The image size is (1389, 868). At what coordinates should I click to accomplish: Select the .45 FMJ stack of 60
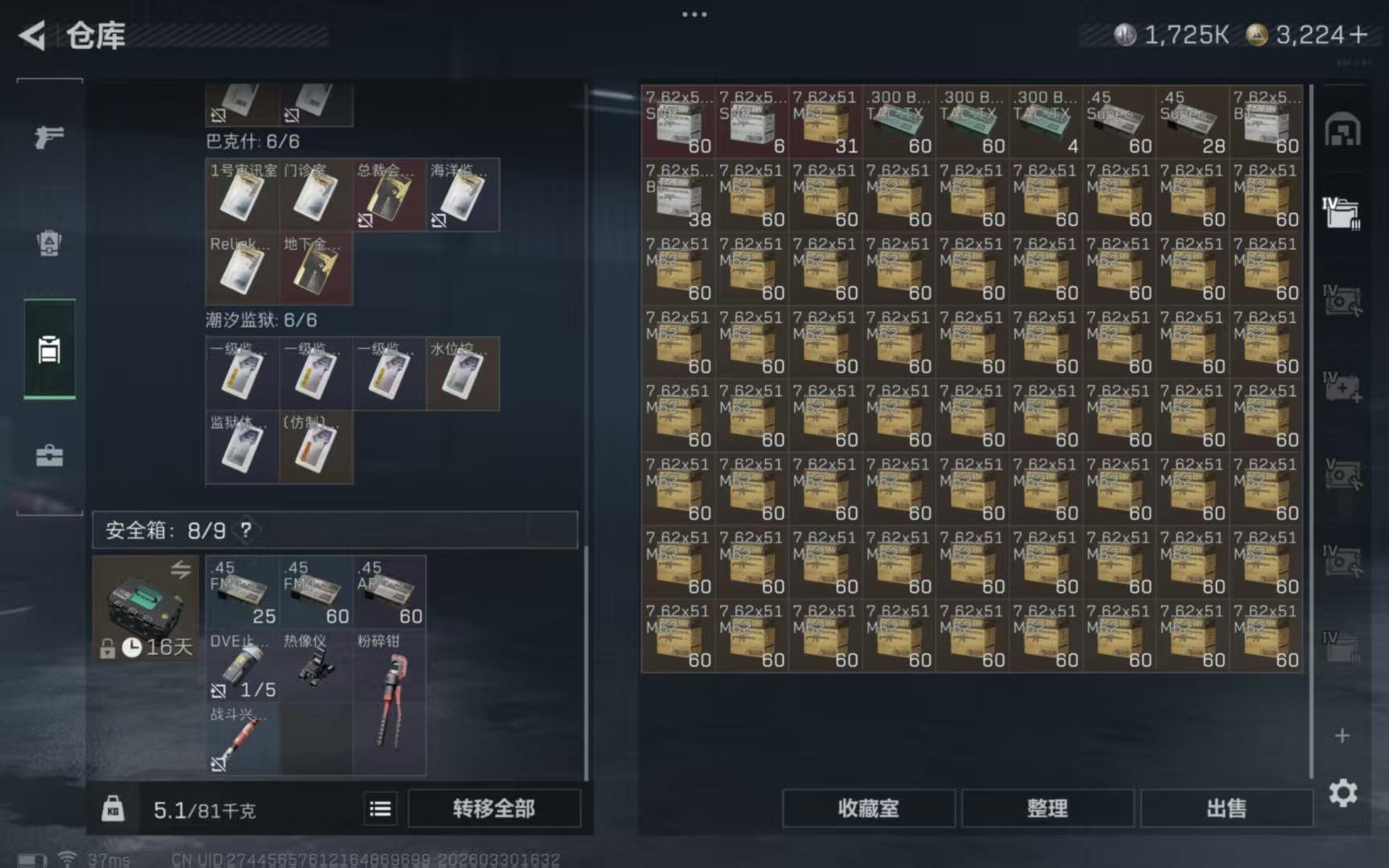tap(316, 592)
